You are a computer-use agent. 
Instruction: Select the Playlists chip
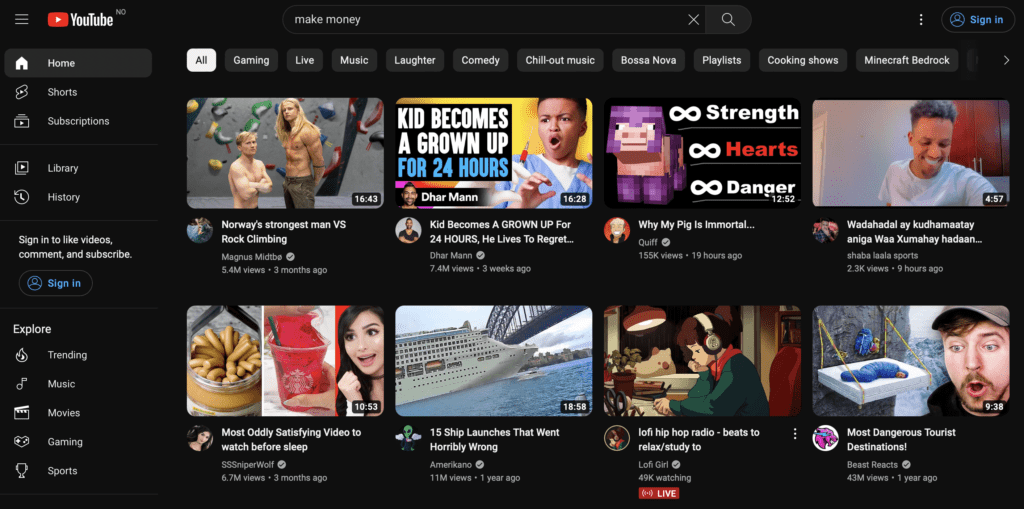[x=722, y=60]
